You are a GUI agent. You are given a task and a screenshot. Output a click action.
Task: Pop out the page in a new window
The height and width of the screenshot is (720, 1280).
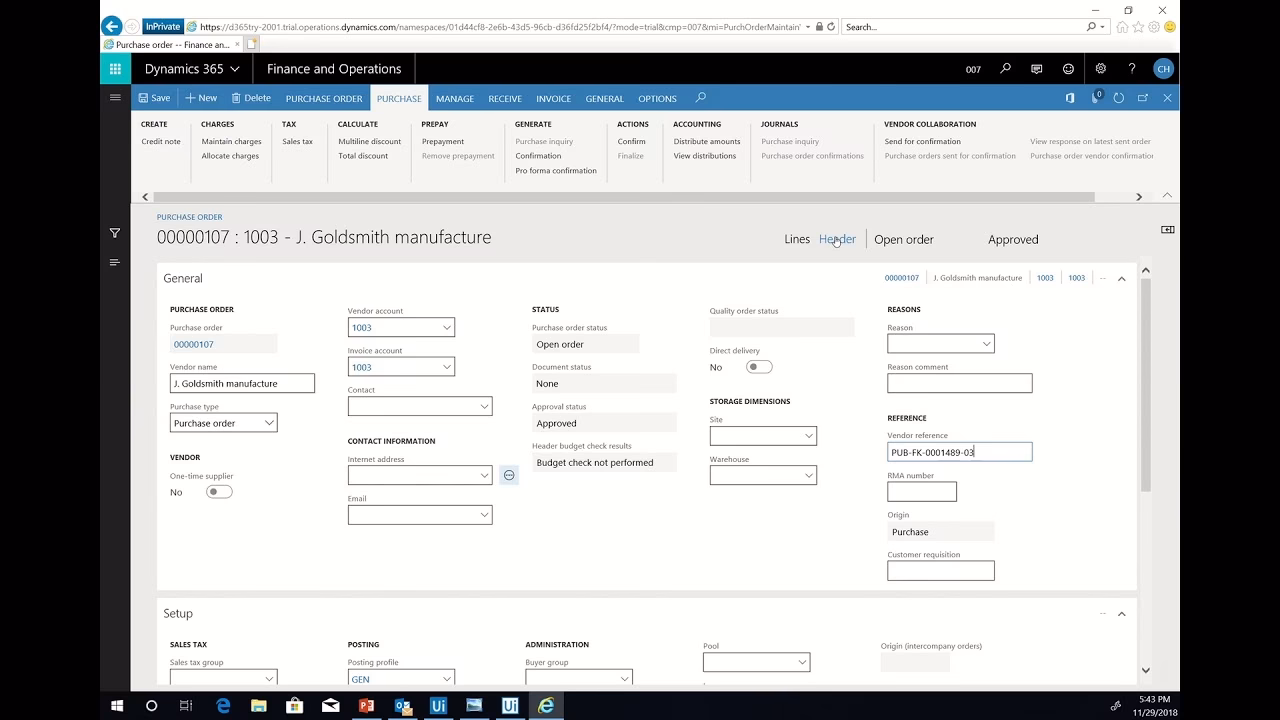pyautogui.click(x=1144, y=98)
